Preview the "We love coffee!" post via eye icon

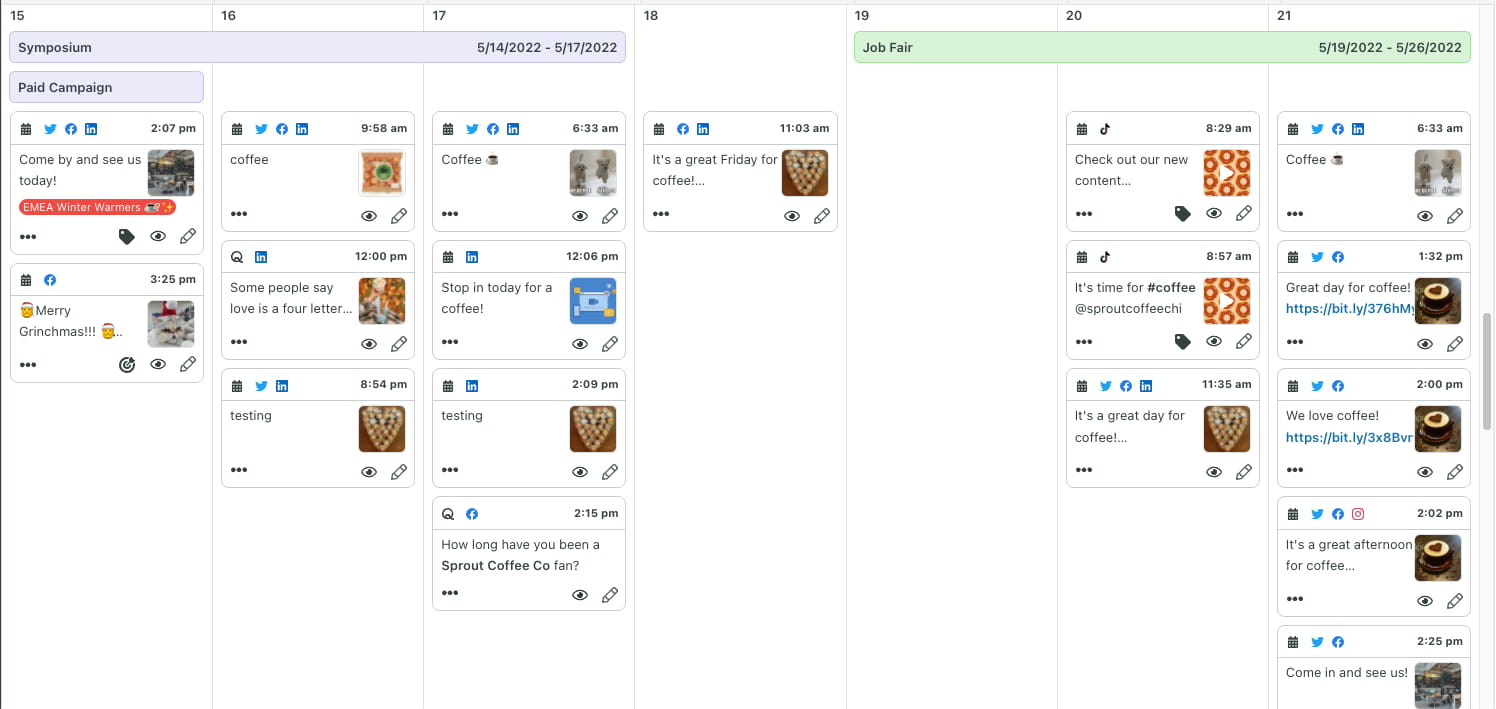point(1424,471)
